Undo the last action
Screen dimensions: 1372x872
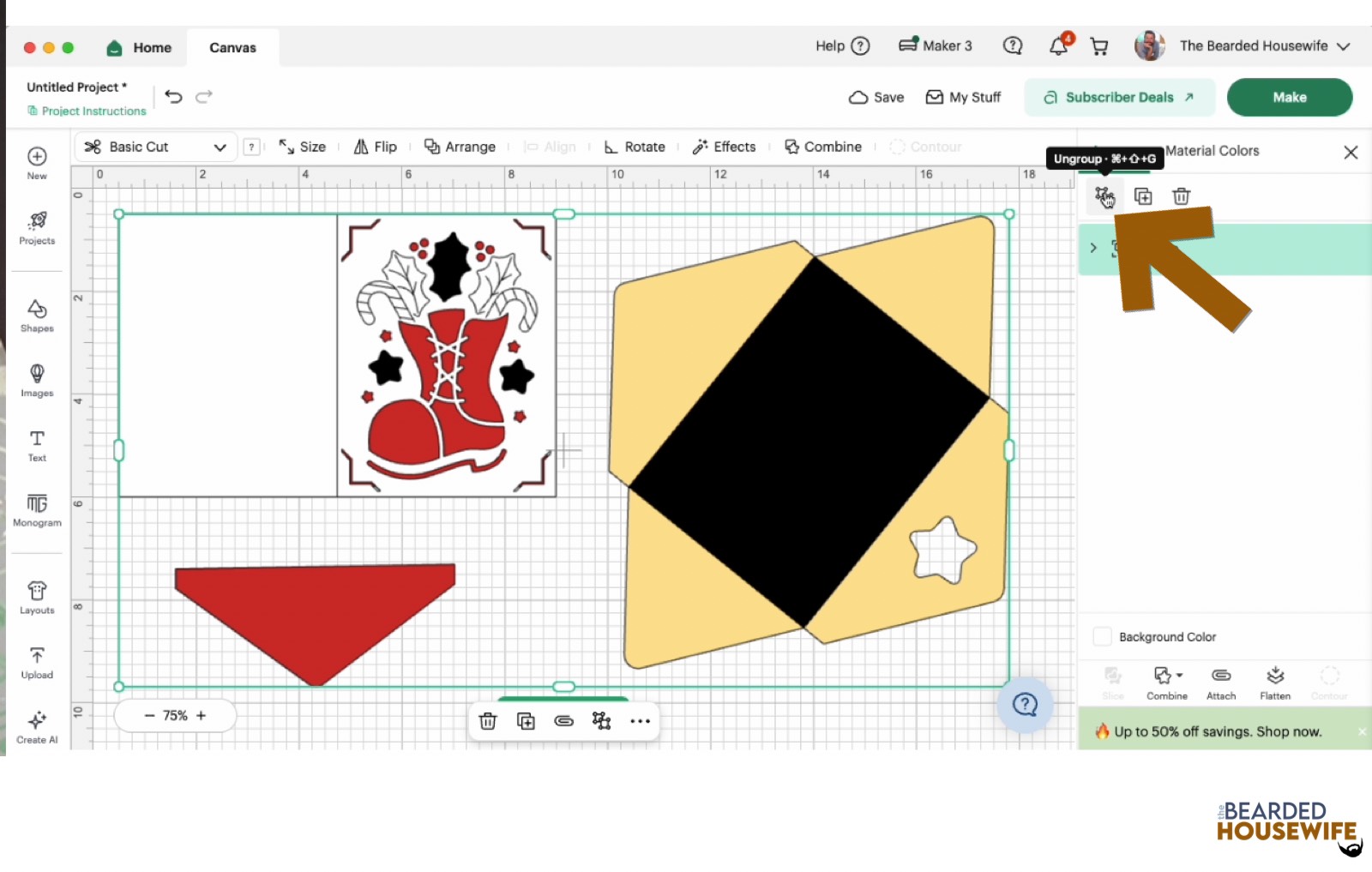click(174, 97)
